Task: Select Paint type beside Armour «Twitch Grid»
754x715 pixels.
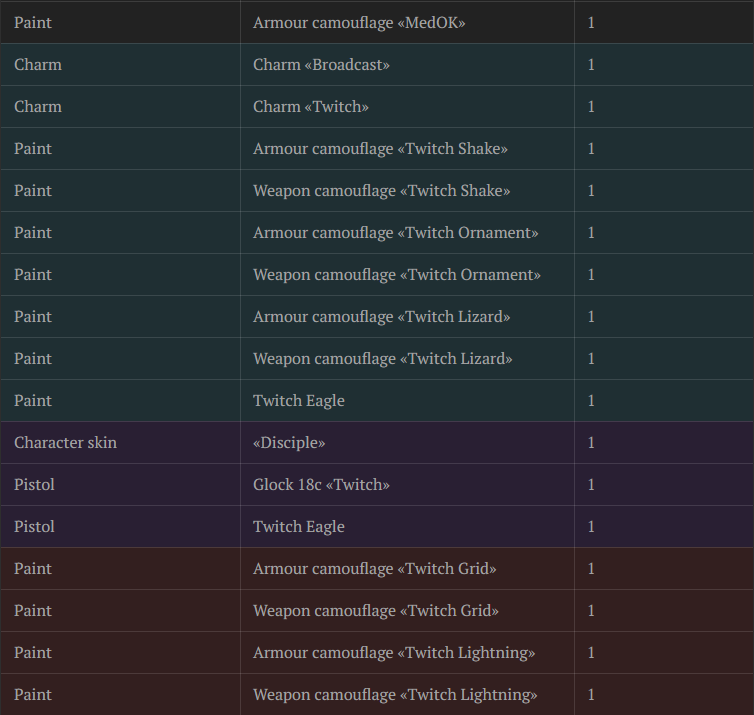Action: tap(33, 568)
